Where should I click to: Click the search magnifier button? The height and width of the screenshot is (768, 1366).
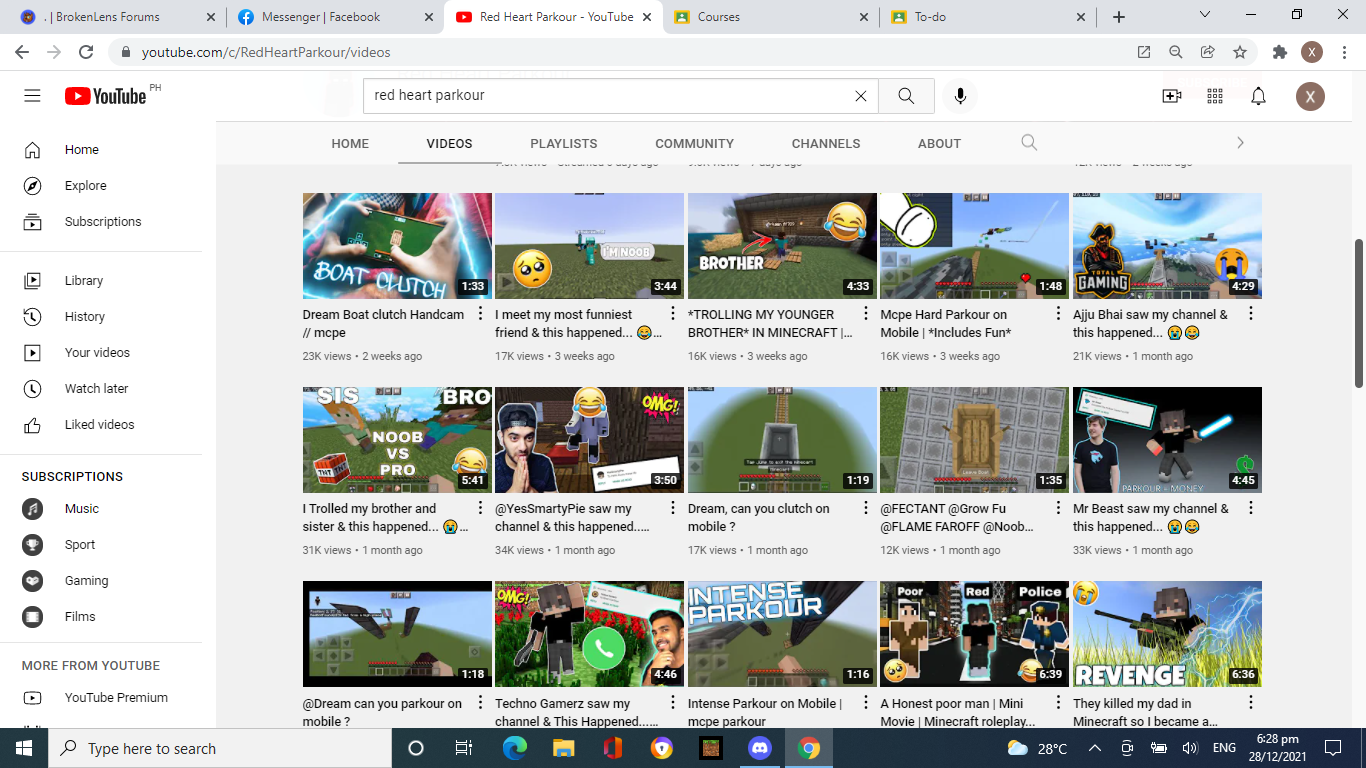click(x=906, y=96)
